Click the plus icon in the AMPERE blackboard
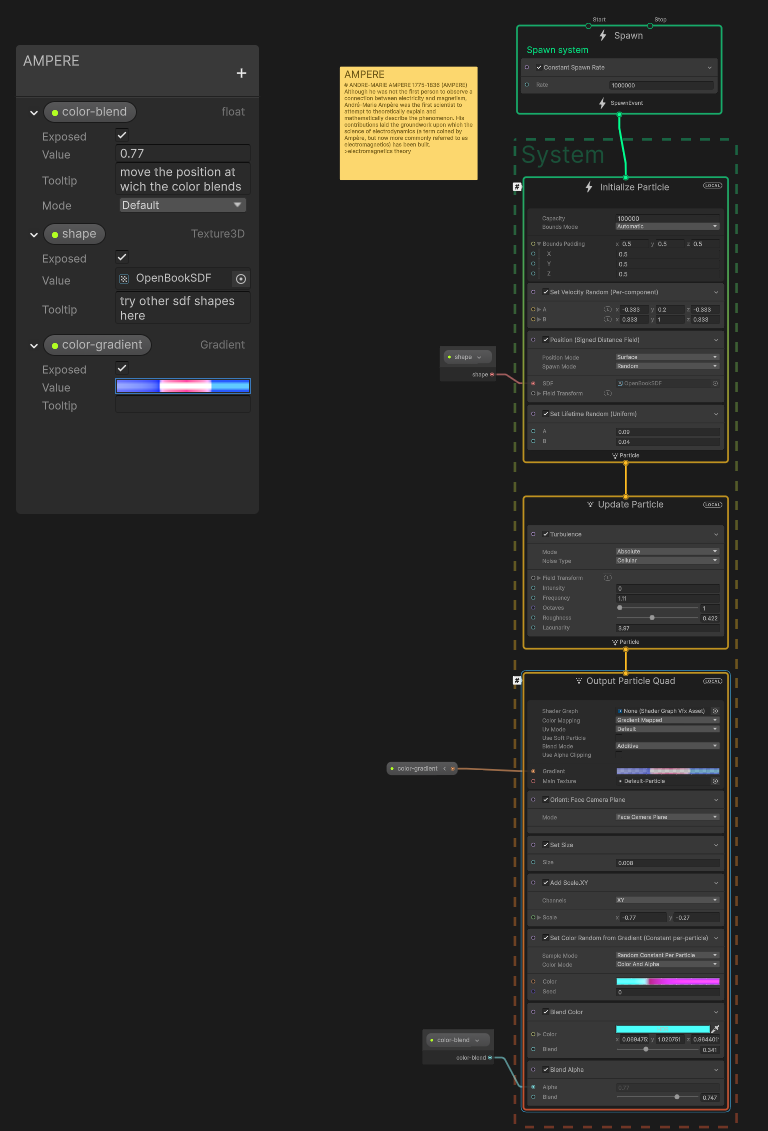The width and height of the screenshot is (768, 1131). tap(242, 73)
